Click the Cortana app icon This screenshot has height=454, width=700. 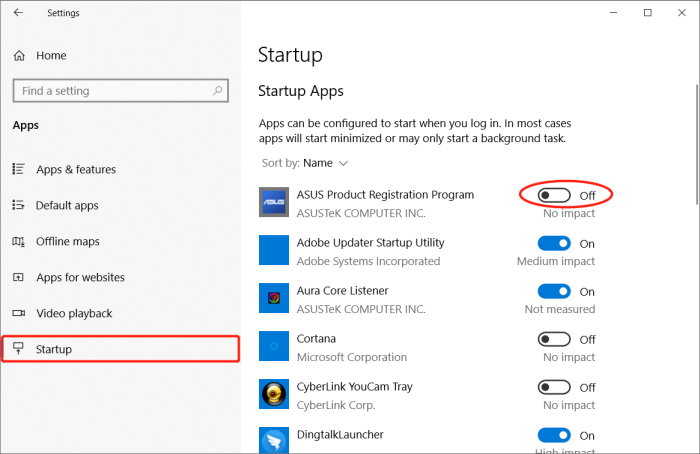(x=274, y=346)
